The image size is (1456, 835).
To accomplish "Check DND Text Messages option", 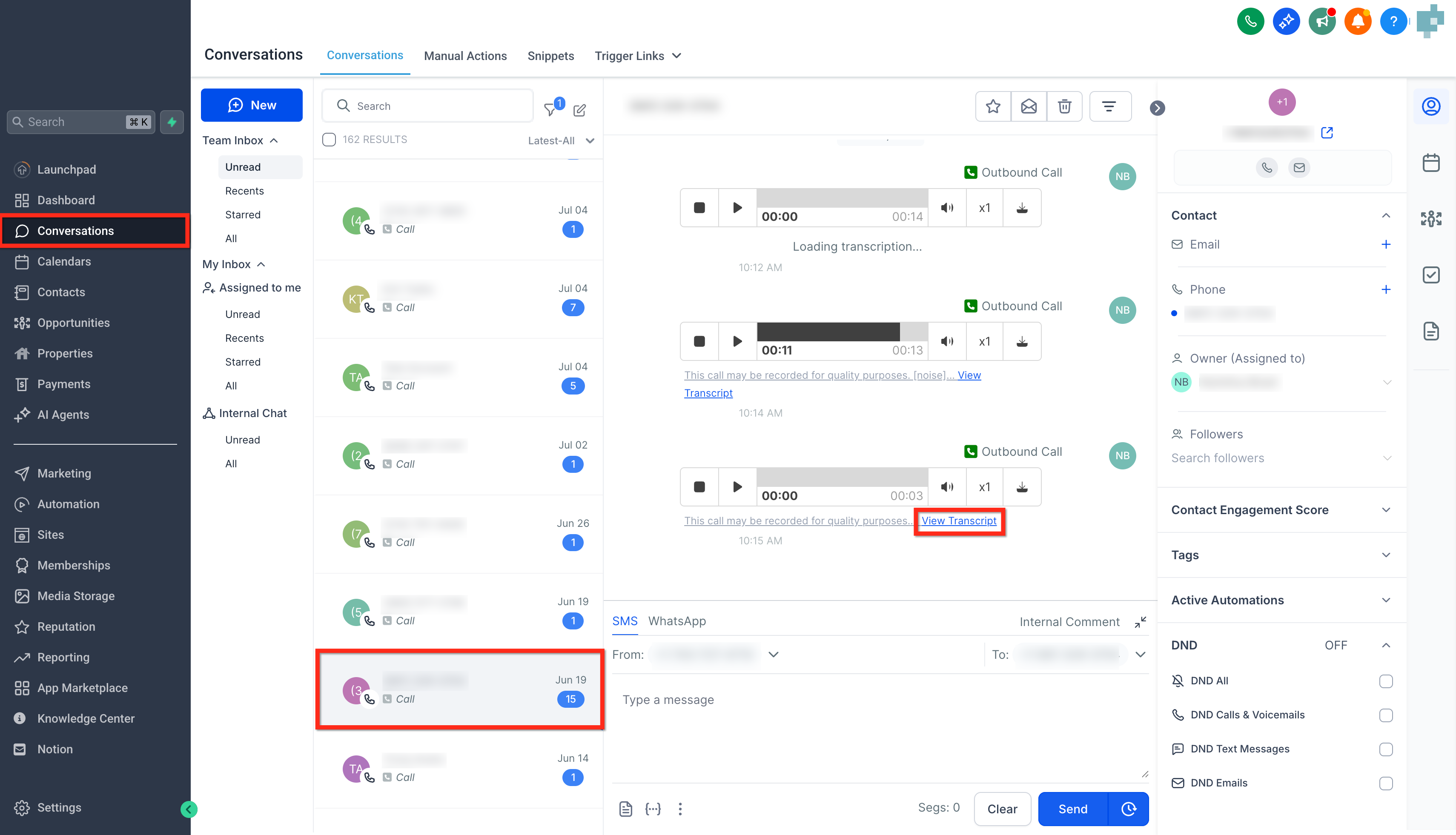I will point(1385,749).
